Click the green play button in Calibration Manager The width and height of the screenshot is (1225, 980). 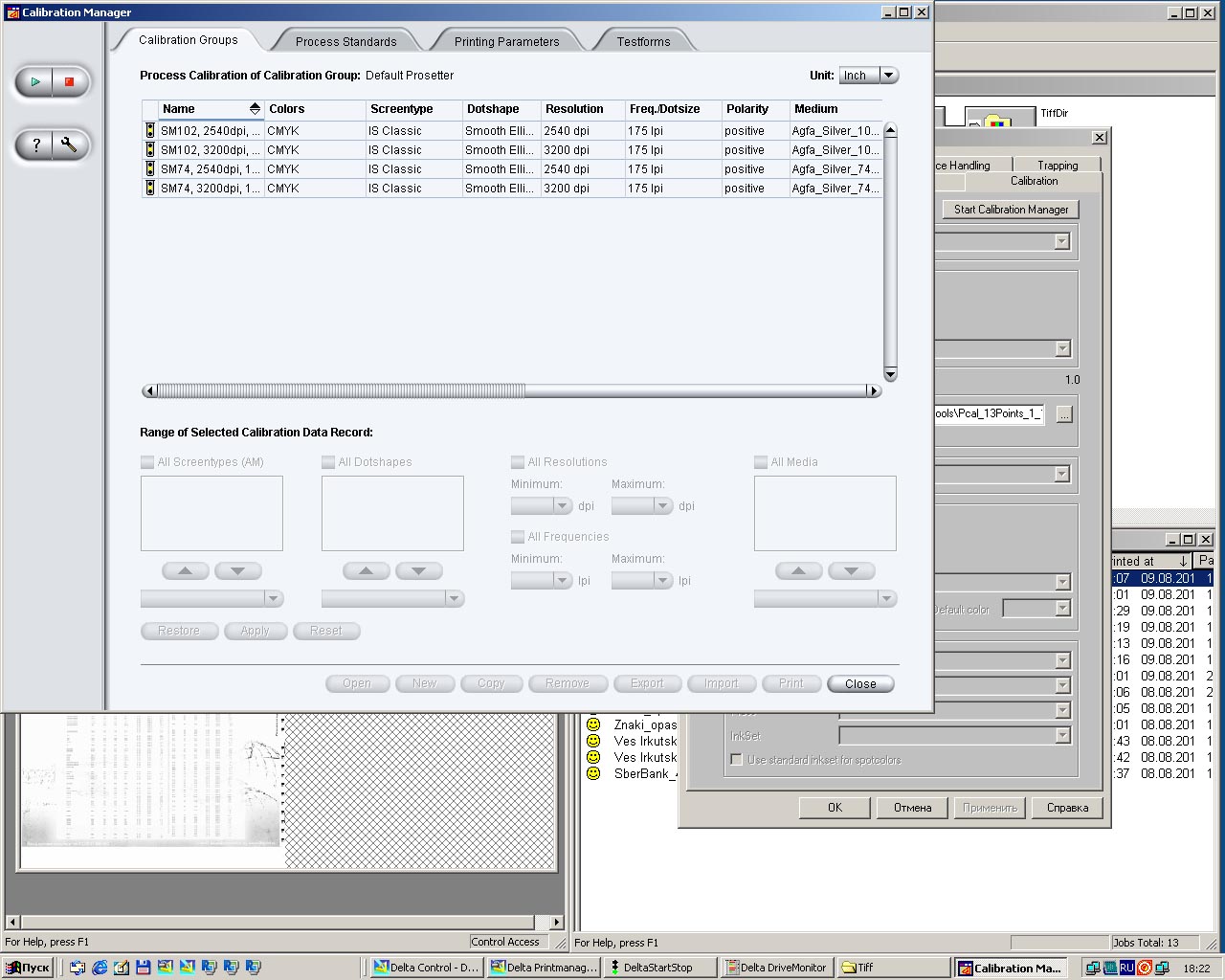click(35, 82)
